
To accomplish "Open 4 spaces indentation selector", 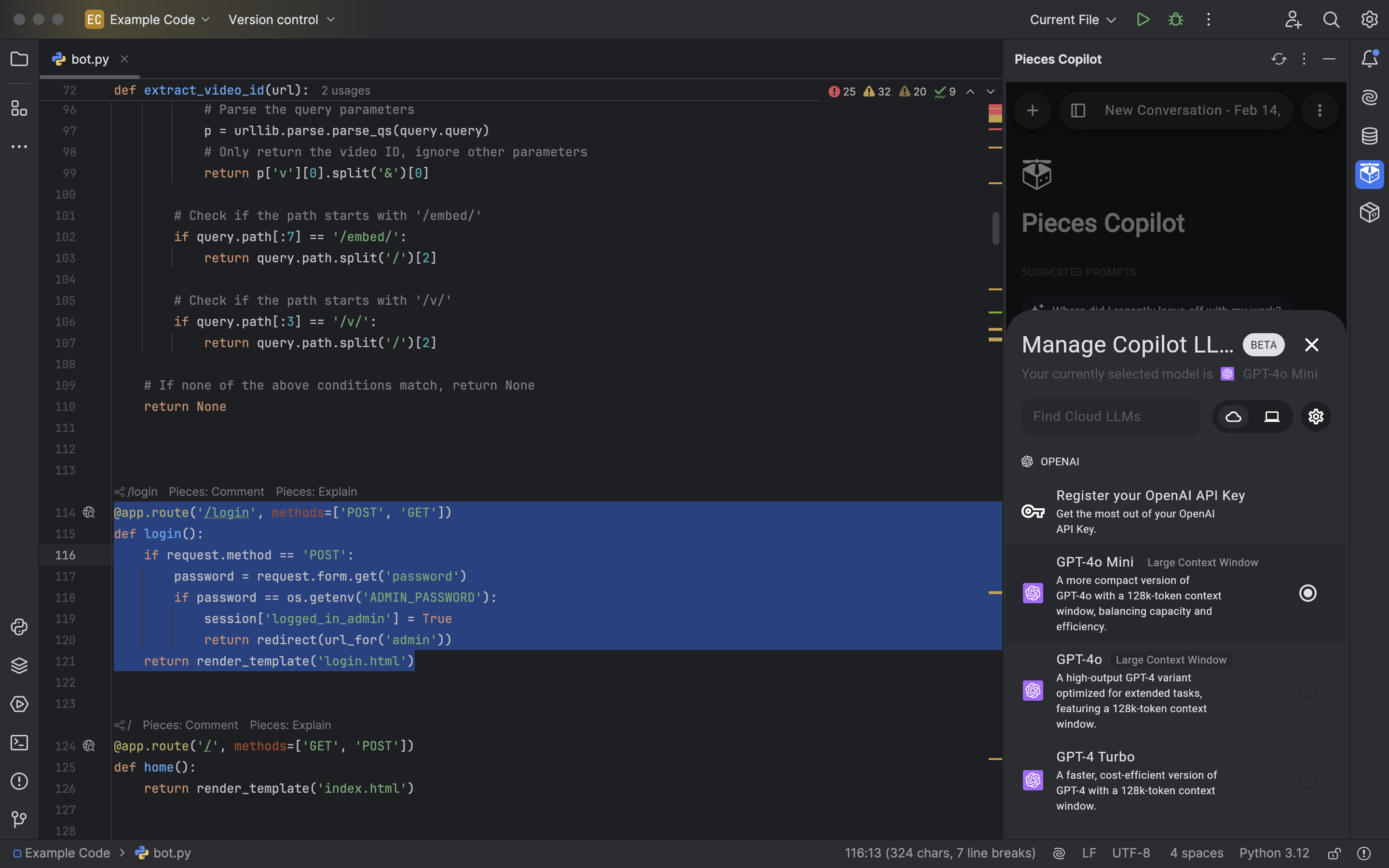I will [1197, 853].
